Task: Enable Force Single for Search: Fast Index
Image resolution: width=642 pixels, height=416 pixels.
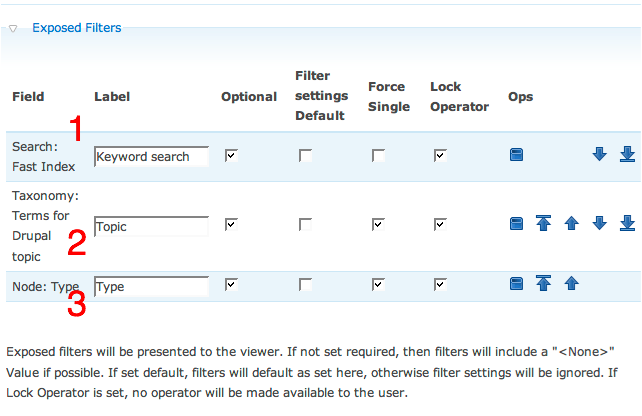Action: tap(378, 156)
